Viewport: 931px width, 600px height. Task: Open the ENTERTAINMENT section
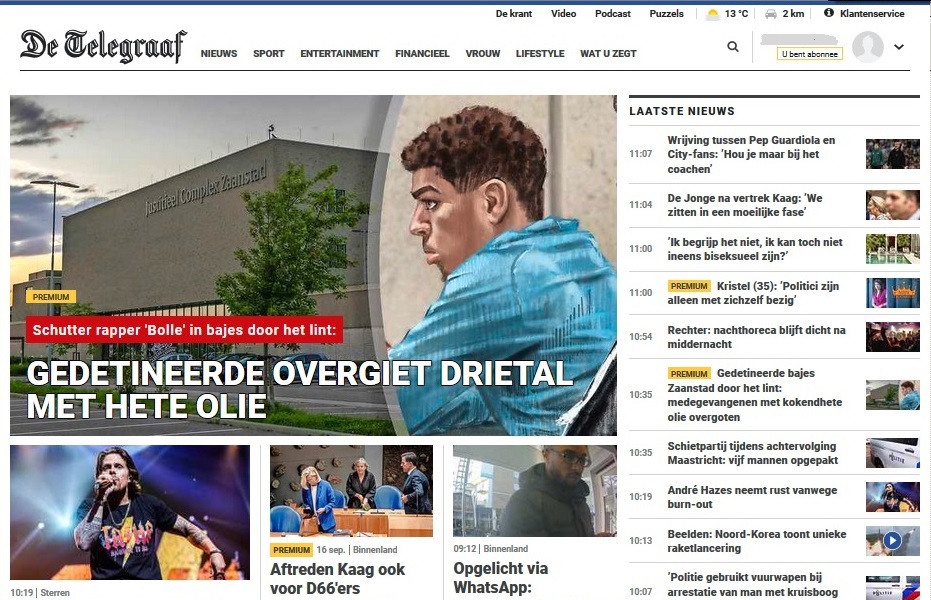coord(340,53)
